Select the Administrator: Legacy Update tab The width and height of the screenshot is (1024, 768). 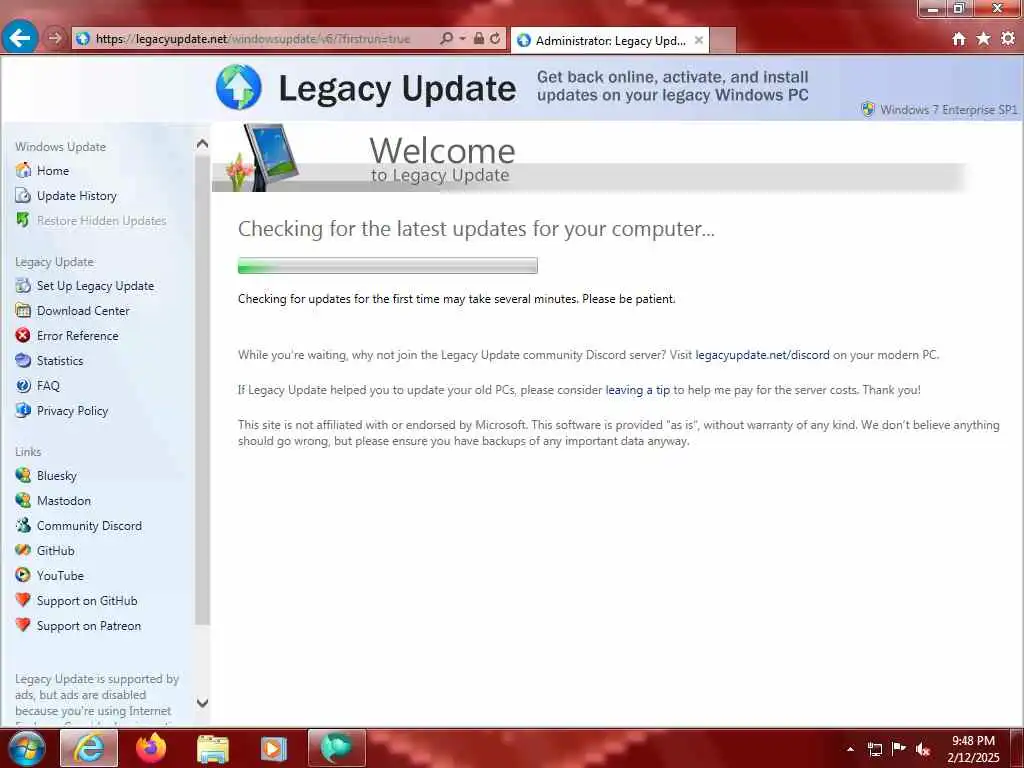pos(610,40)
